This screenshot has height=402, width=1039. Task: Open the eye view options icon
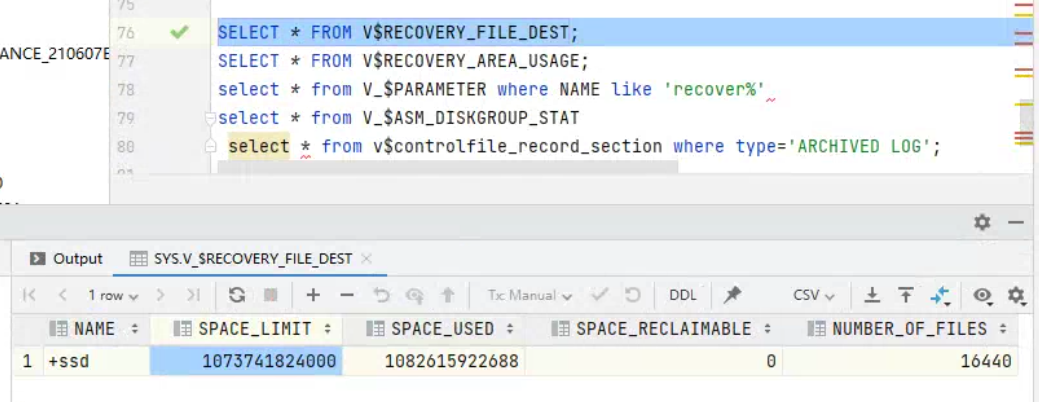pos(983,296)
